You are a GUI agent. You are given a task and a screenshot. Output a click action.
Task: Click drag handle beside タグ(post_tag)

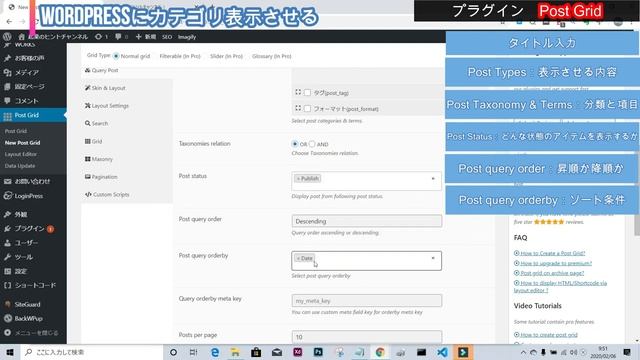(298, 92)
